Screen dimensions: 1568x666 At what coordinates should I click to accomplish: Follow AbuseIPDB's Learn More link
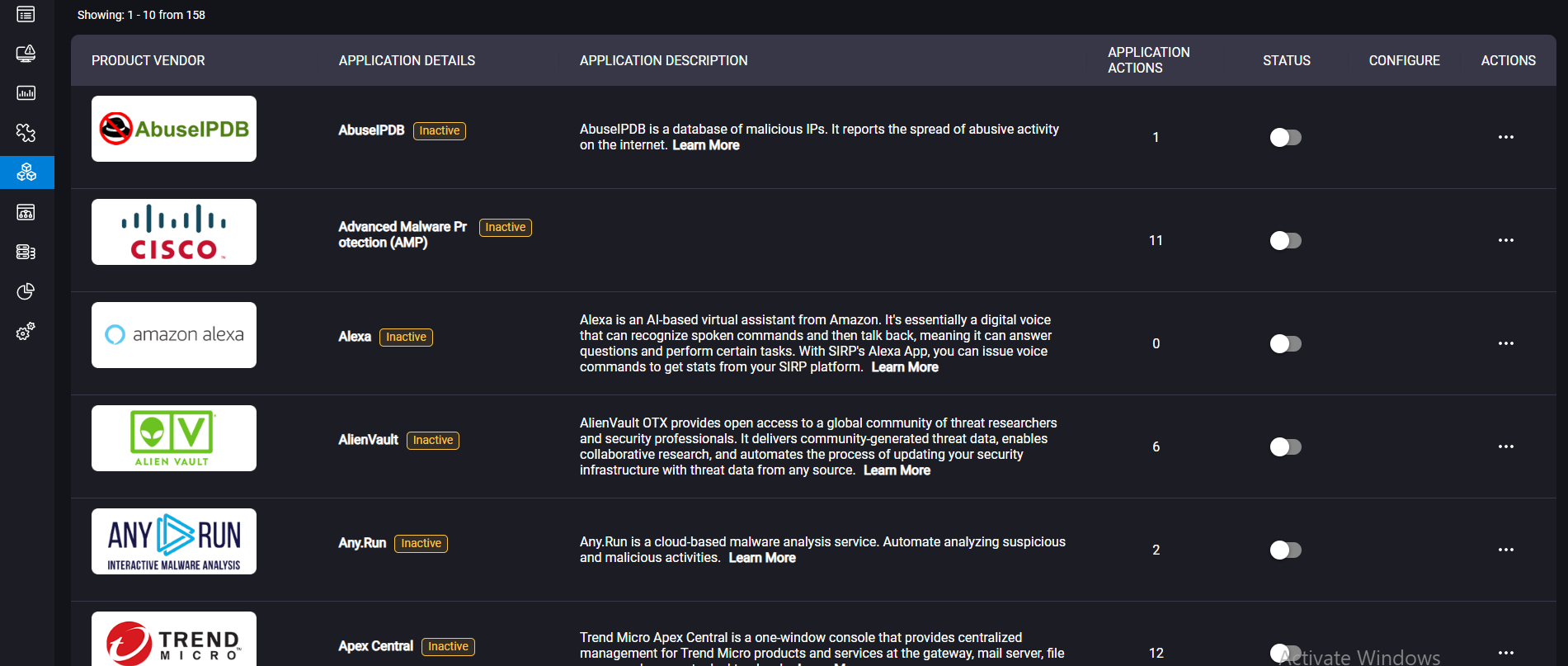[706, 145]
